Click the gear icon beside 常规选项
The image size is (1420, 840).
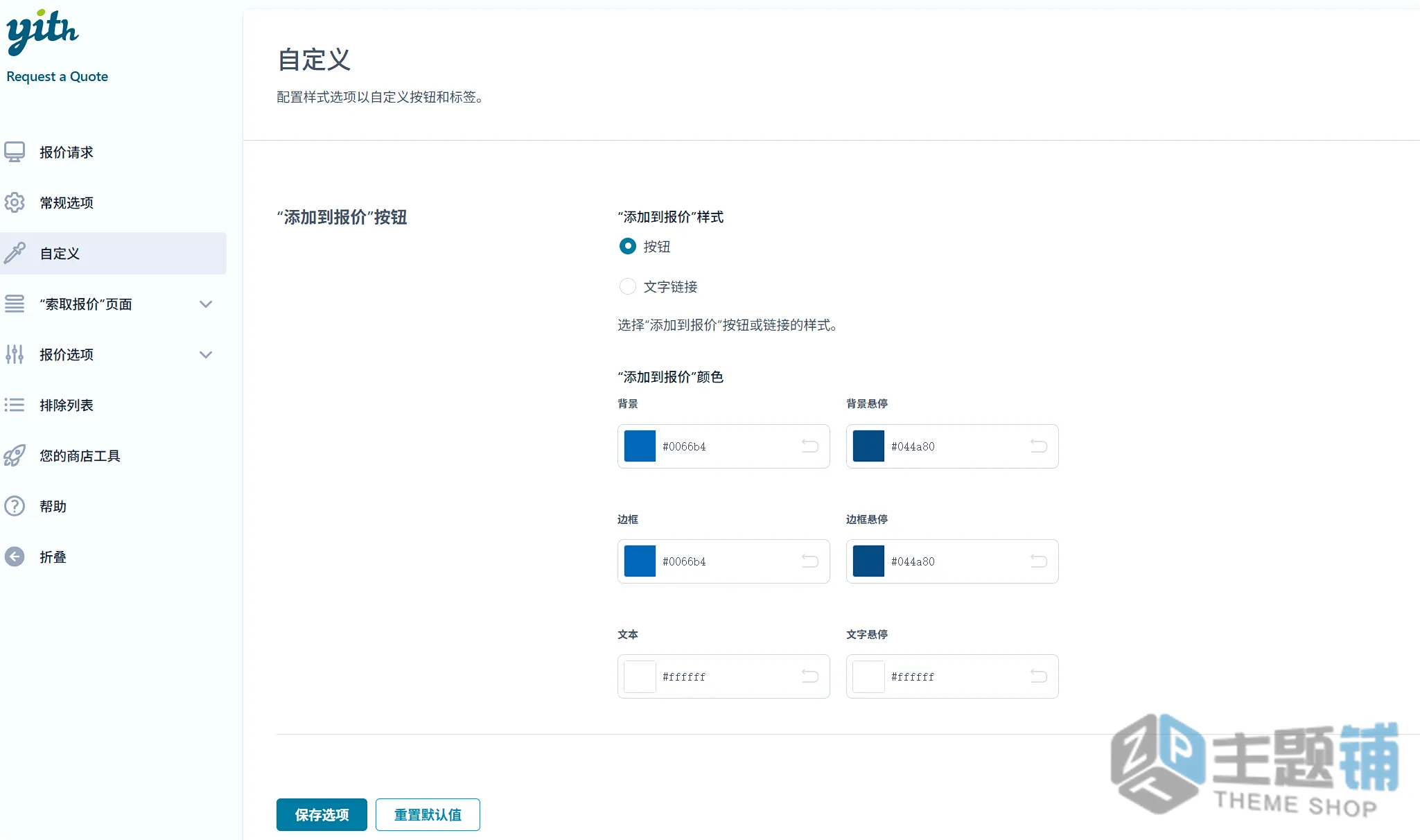point(15,202)
